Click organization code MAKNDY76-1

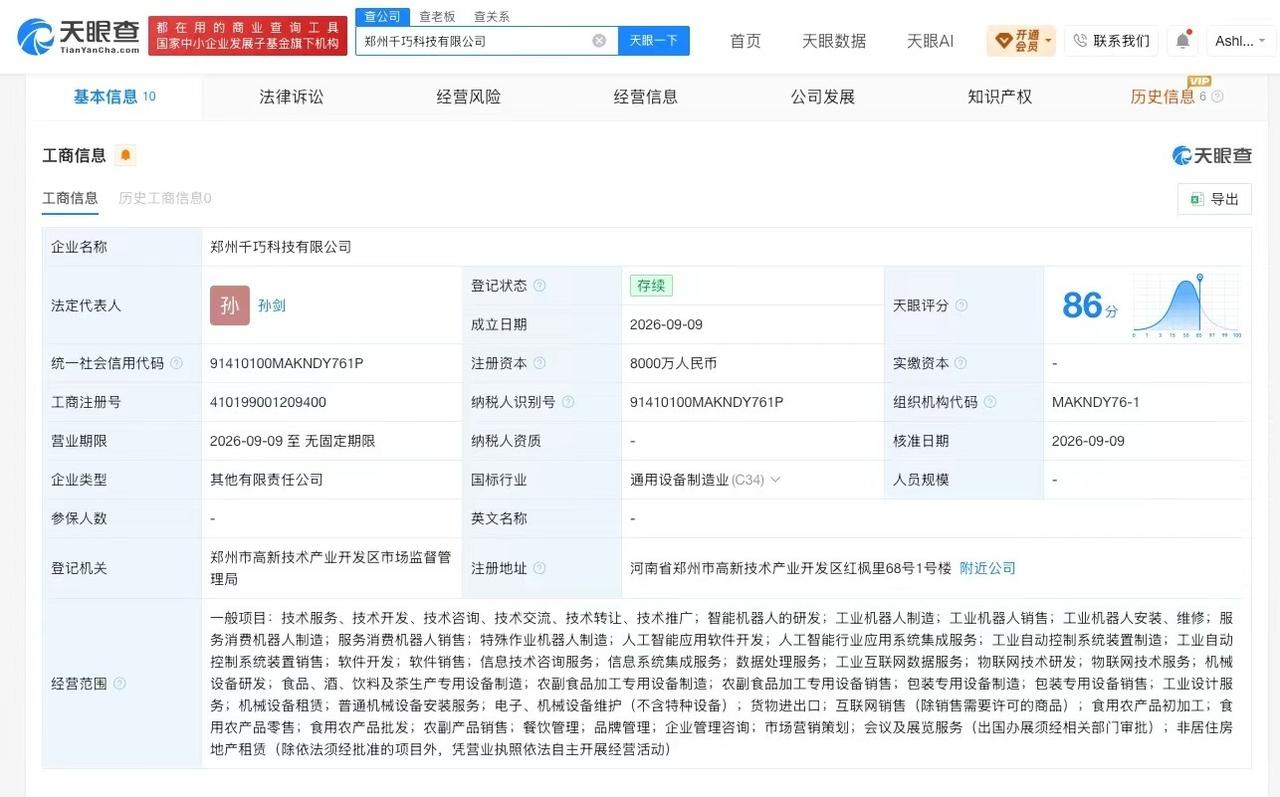pyautogui.click(x=1096, y=402)
